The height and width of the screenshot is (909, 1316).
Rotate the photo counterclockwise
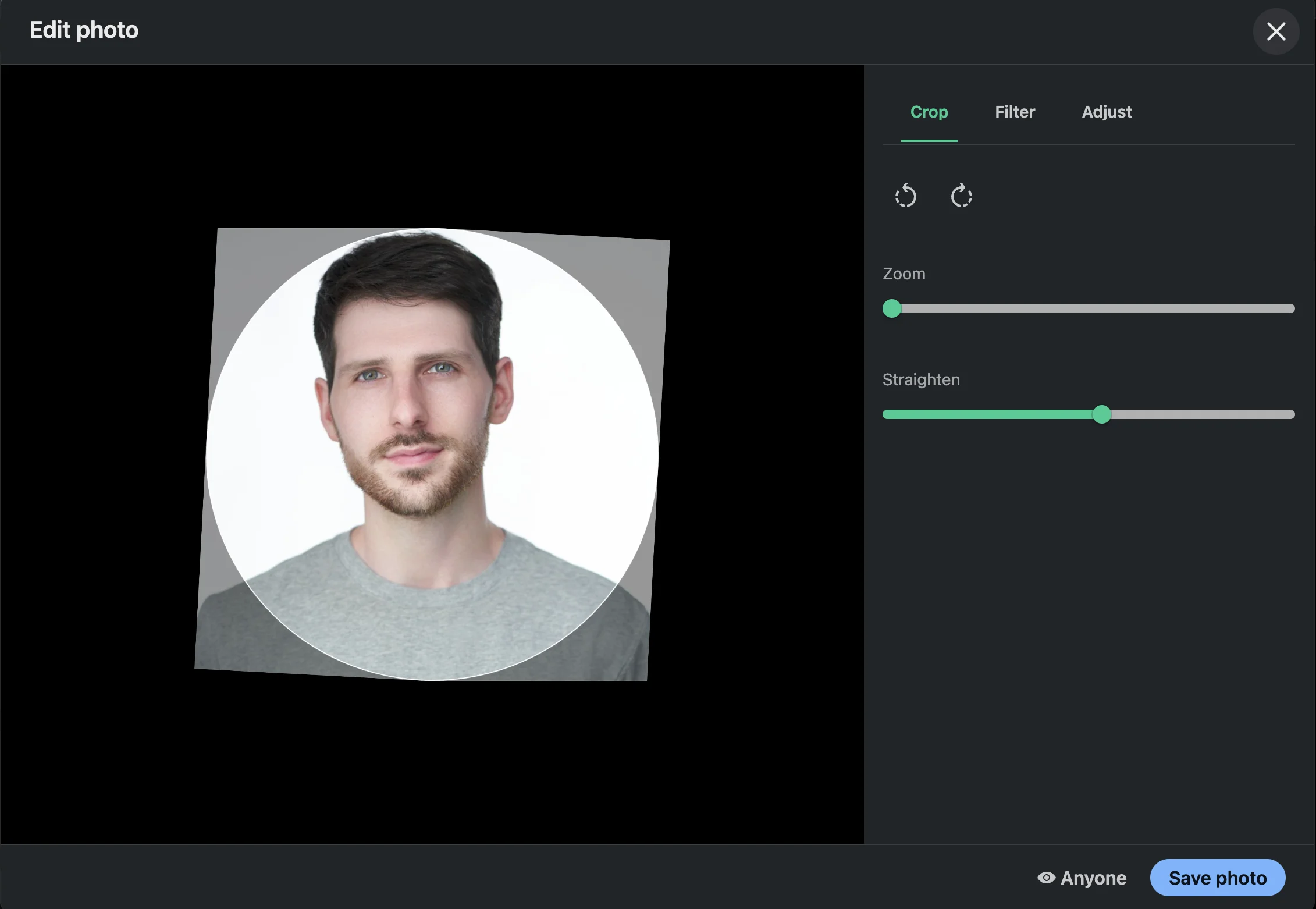905,196
